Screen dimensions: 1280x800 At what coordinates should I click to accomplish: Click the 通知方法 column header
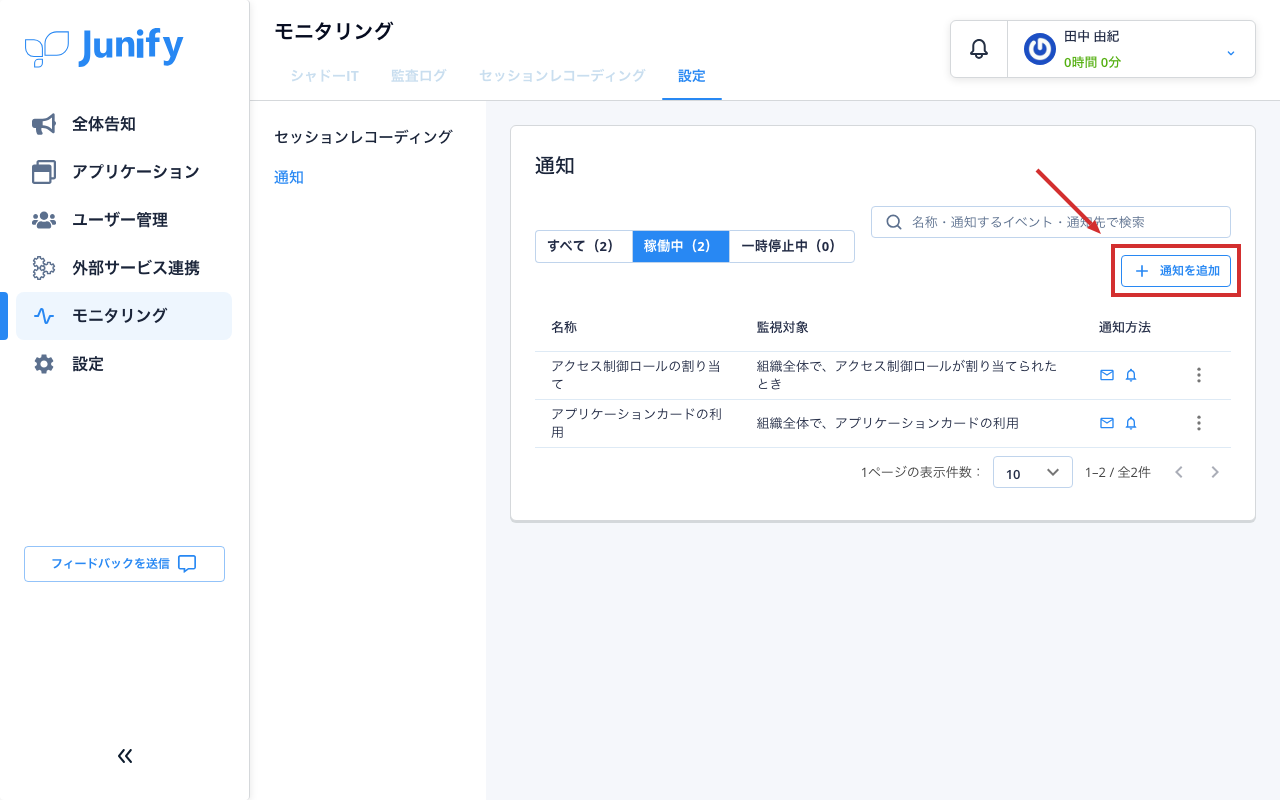pos(1125,328)
